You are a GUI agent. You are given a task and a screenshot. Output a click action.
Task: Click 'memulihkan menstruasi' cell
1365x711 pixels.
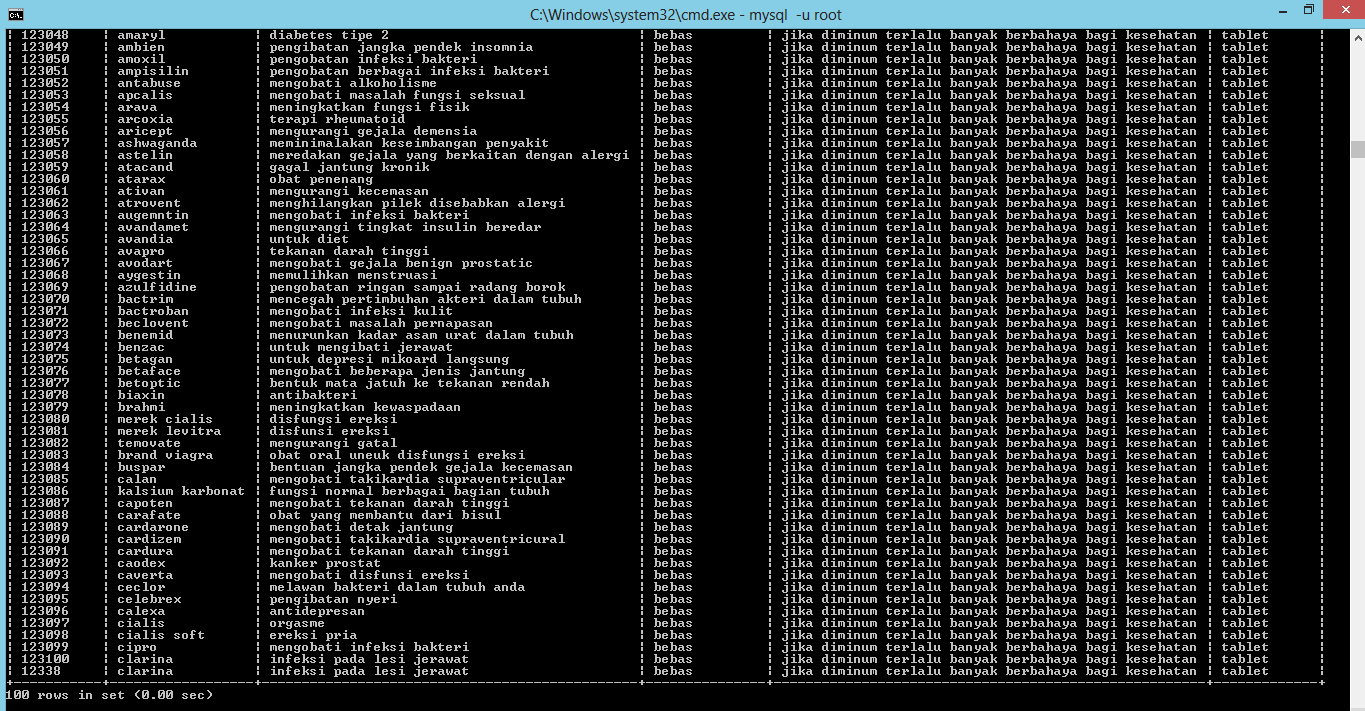353,275
